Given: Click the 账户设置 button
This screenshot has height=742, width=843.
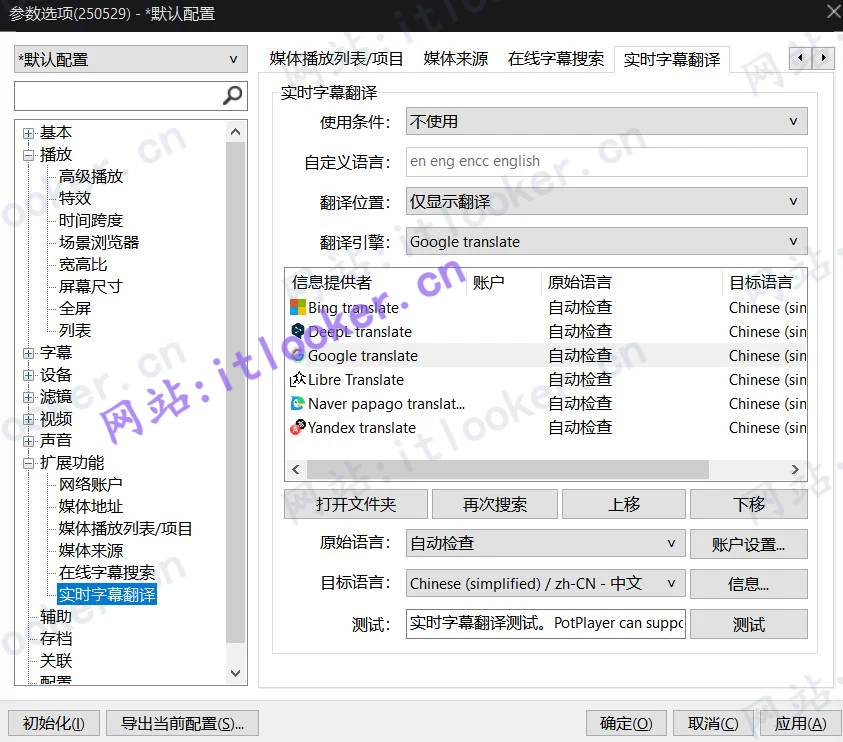Looking at the screenshot, I should (748, 544).
